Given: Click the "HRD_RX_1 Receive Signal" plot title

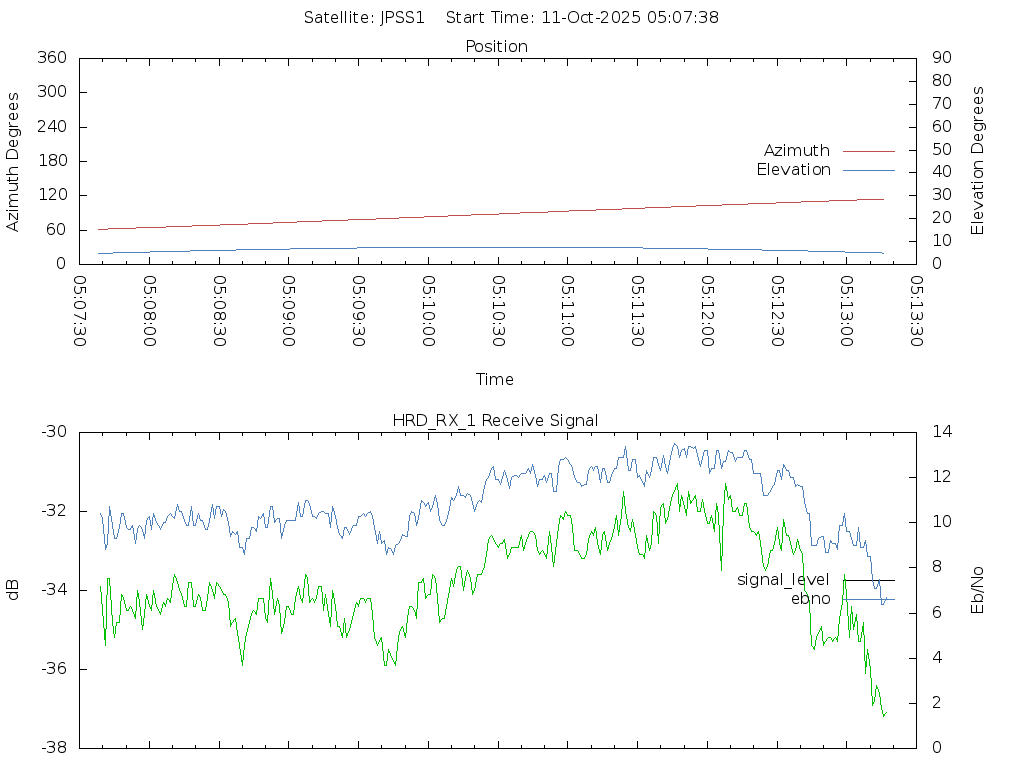Looking at the screenshot, I should point(495,420).
